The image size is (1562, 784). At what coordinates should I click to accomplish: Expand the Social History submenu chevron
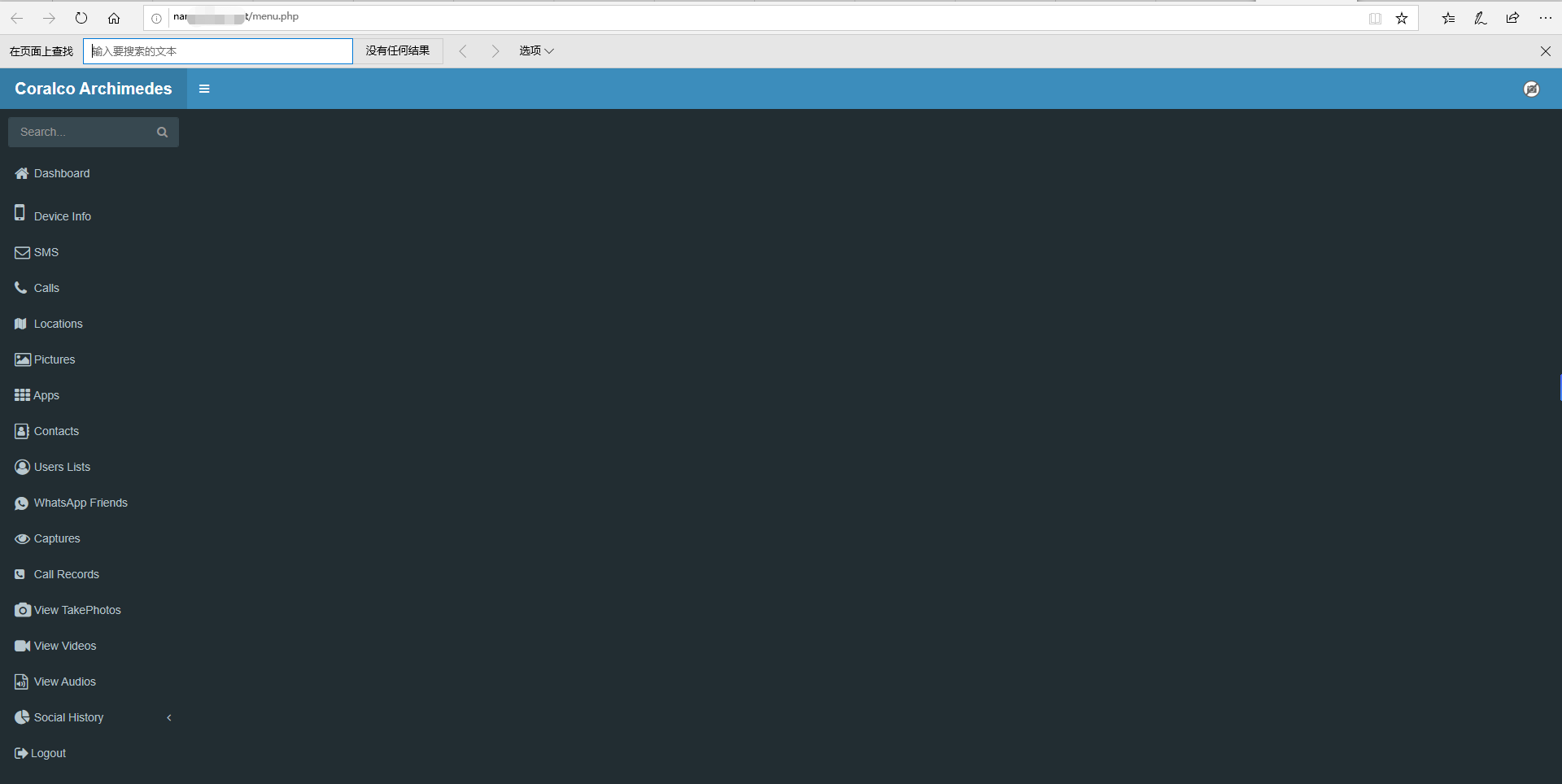169,717
